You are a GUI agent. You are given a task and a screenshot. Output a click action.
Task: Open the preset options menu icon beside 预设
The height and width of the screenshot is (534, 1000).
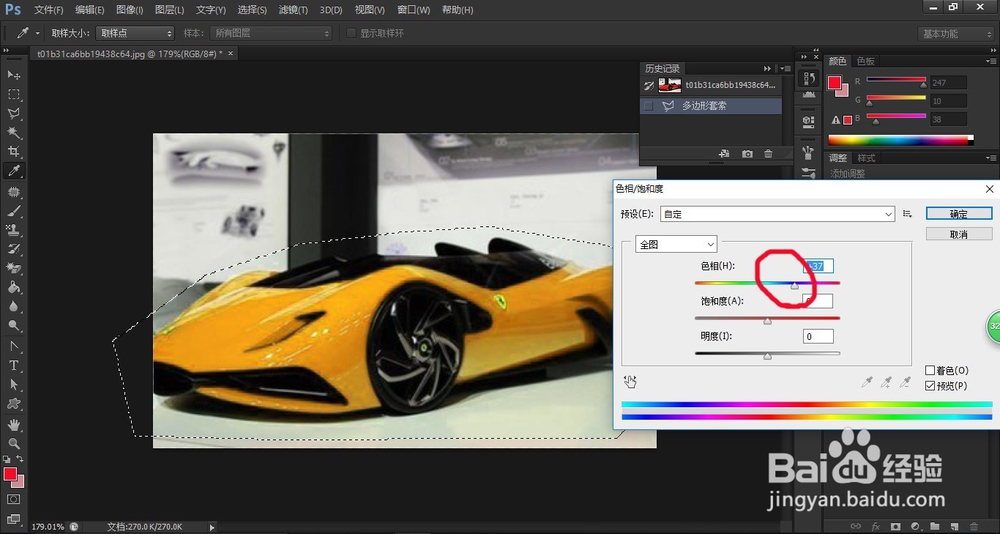click(908, 214)
